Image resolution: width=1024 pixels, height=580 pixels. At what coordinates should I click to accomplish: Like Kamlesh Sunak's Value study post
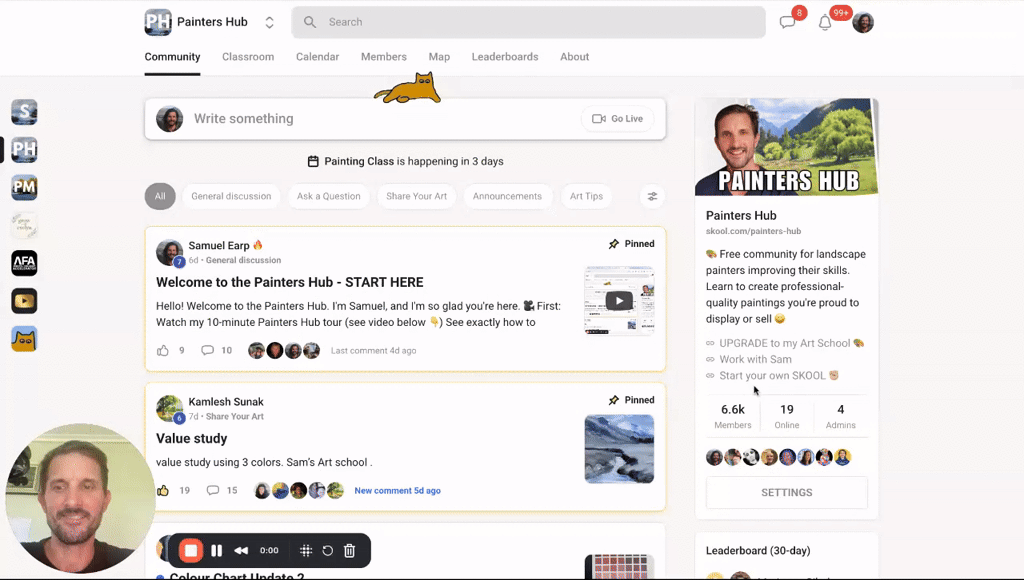[163, 490]
